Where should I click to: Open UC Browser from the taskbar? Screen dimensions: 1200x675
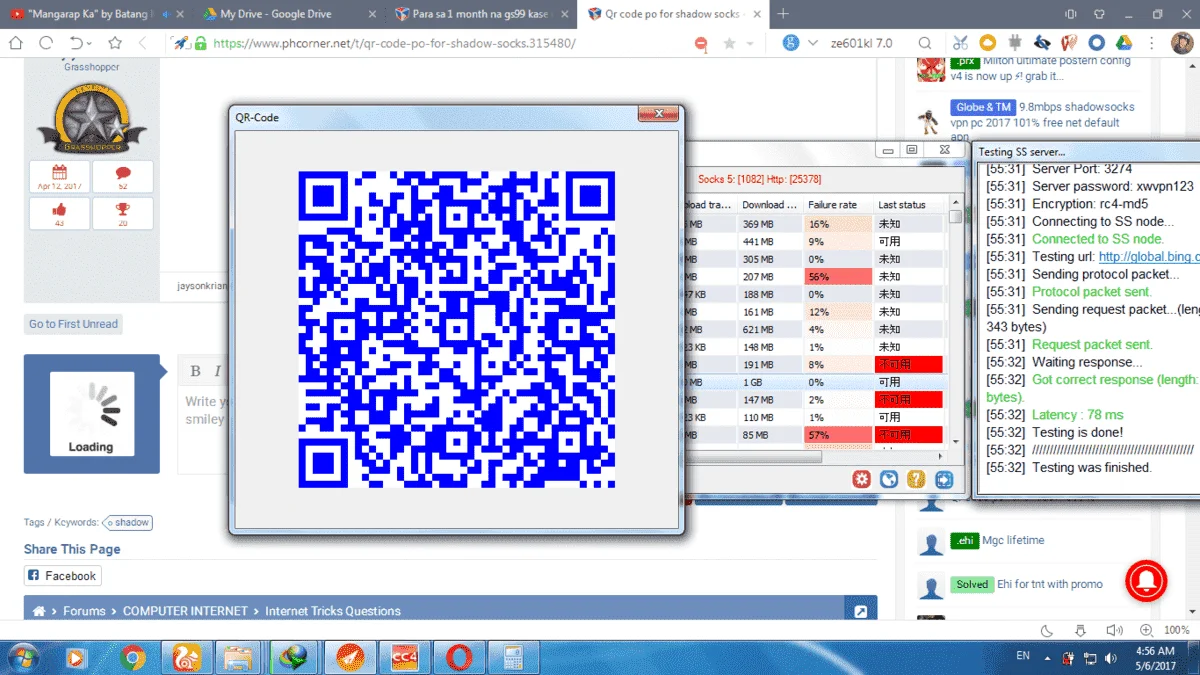coord(186,658)
